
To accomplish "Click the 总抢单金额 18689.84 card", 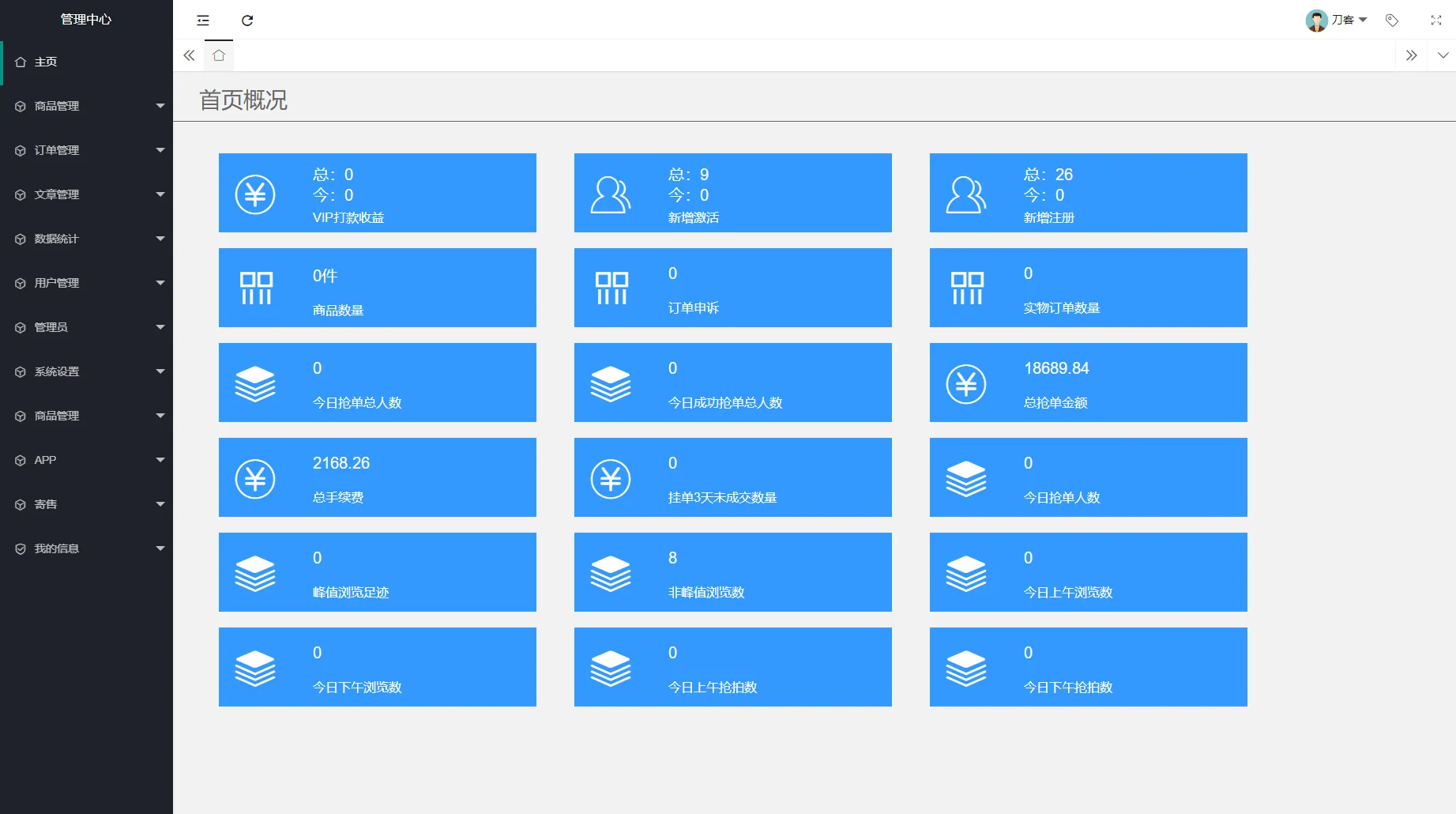I will pyautogui.click(x=1088, y=383).
